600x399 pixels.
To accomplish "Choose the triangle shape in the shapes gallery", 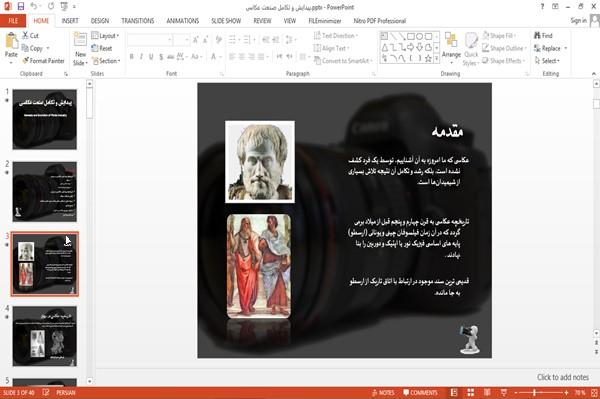I will (385, 47).
